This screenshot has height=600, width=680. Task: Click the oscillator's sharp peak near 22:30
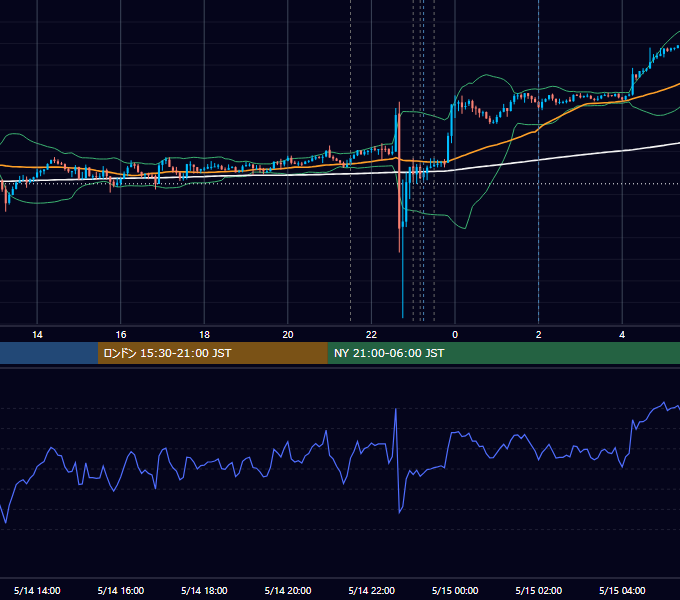point(396,410)
